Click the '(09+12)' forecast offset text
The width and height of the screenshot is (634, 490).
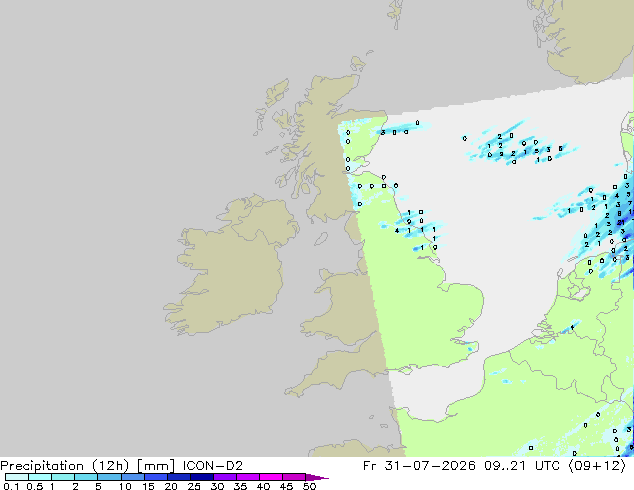coord(597,466)
